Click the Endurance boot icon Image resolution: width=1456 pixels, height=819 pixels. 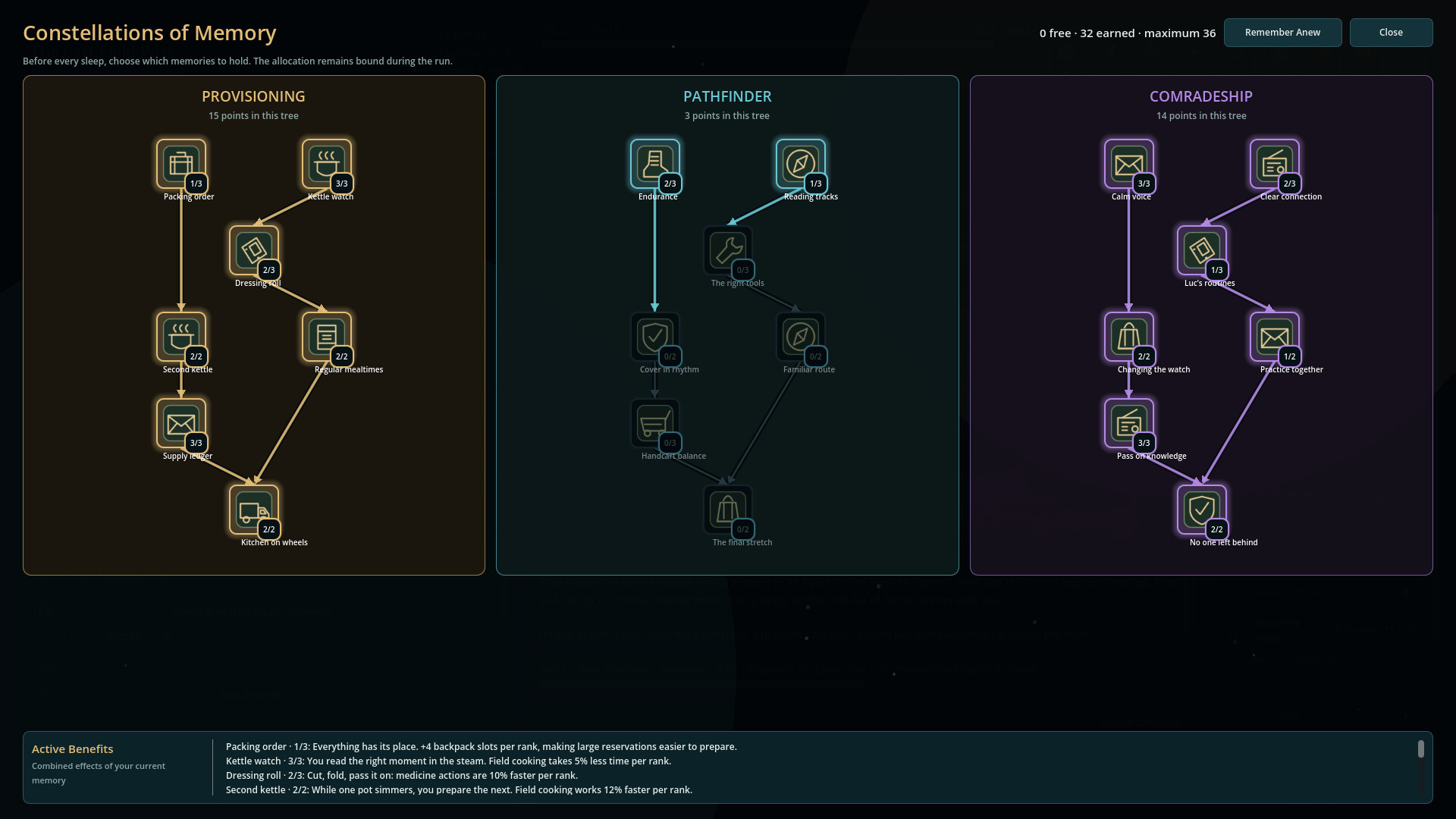point(654,163)
